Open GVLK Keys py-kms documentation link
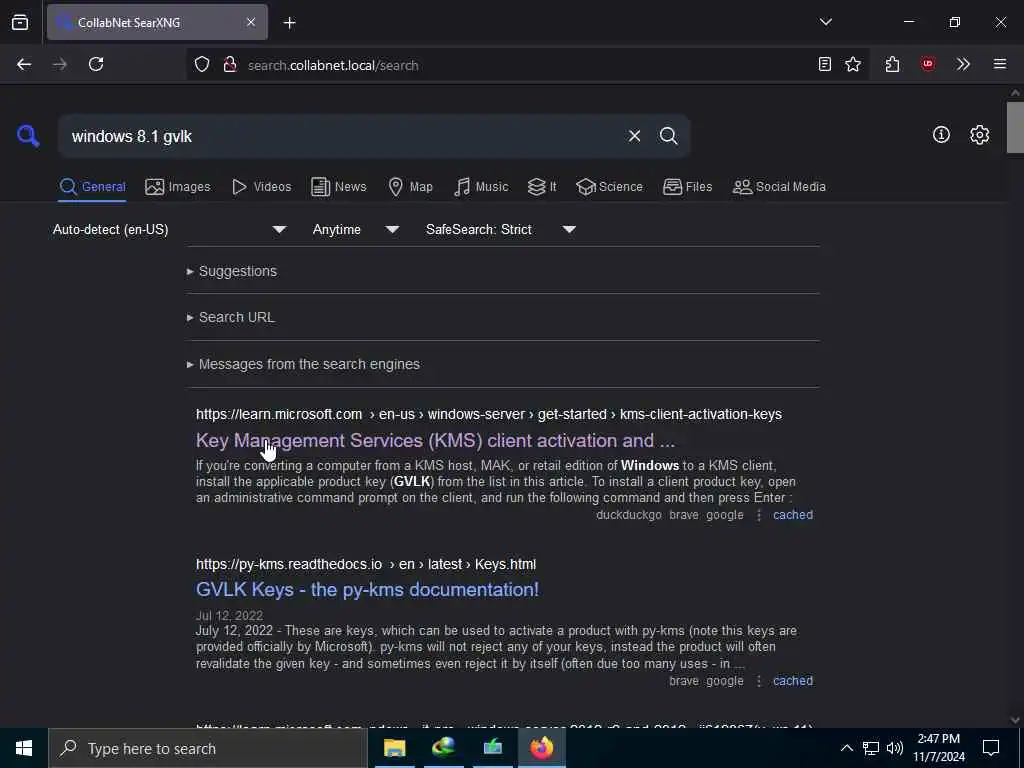This screenshot has width=1024, height=768. pyautogui.click(x=367, y=590)
